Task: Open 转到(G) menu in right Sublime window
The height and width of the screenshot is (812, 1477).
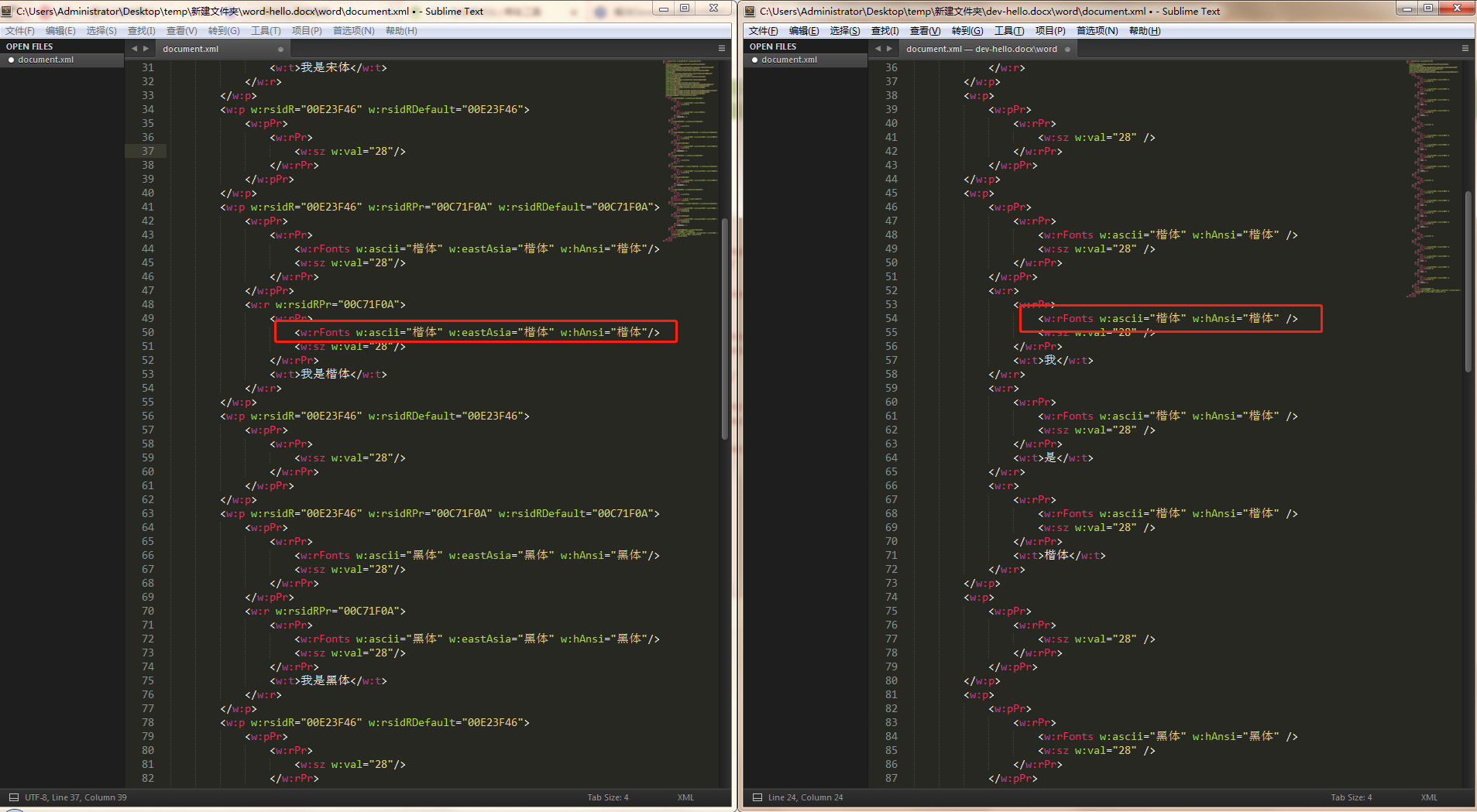Action: (967, 31)
